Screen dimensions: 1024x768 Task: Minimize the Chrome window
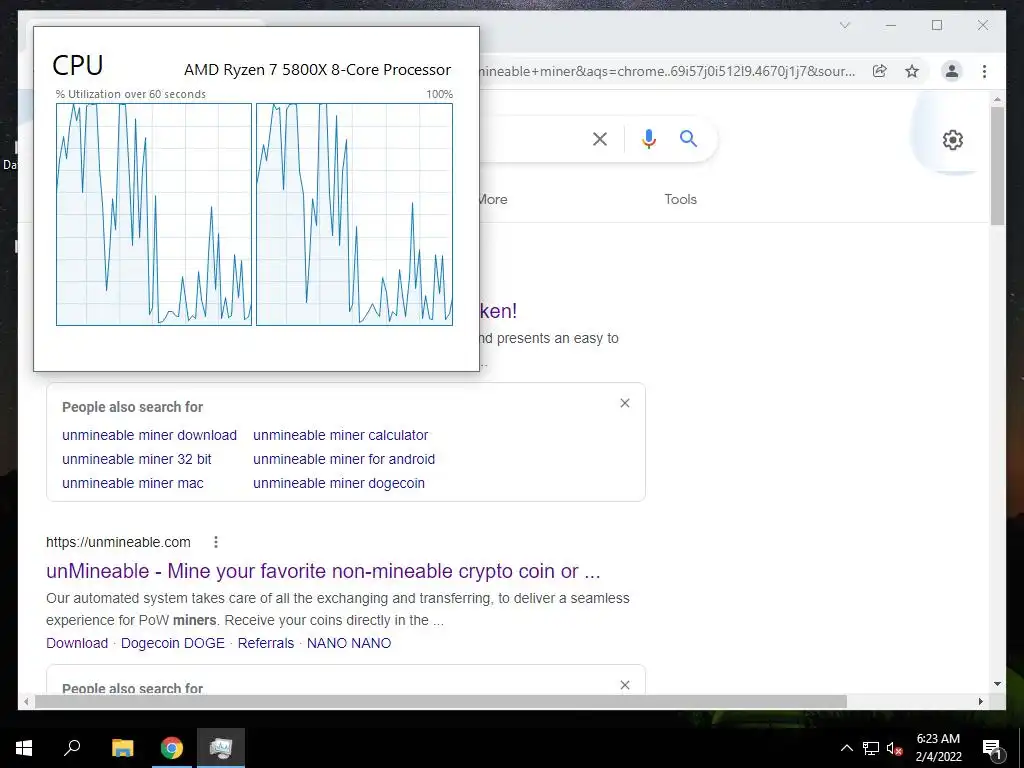click(890, 25)
